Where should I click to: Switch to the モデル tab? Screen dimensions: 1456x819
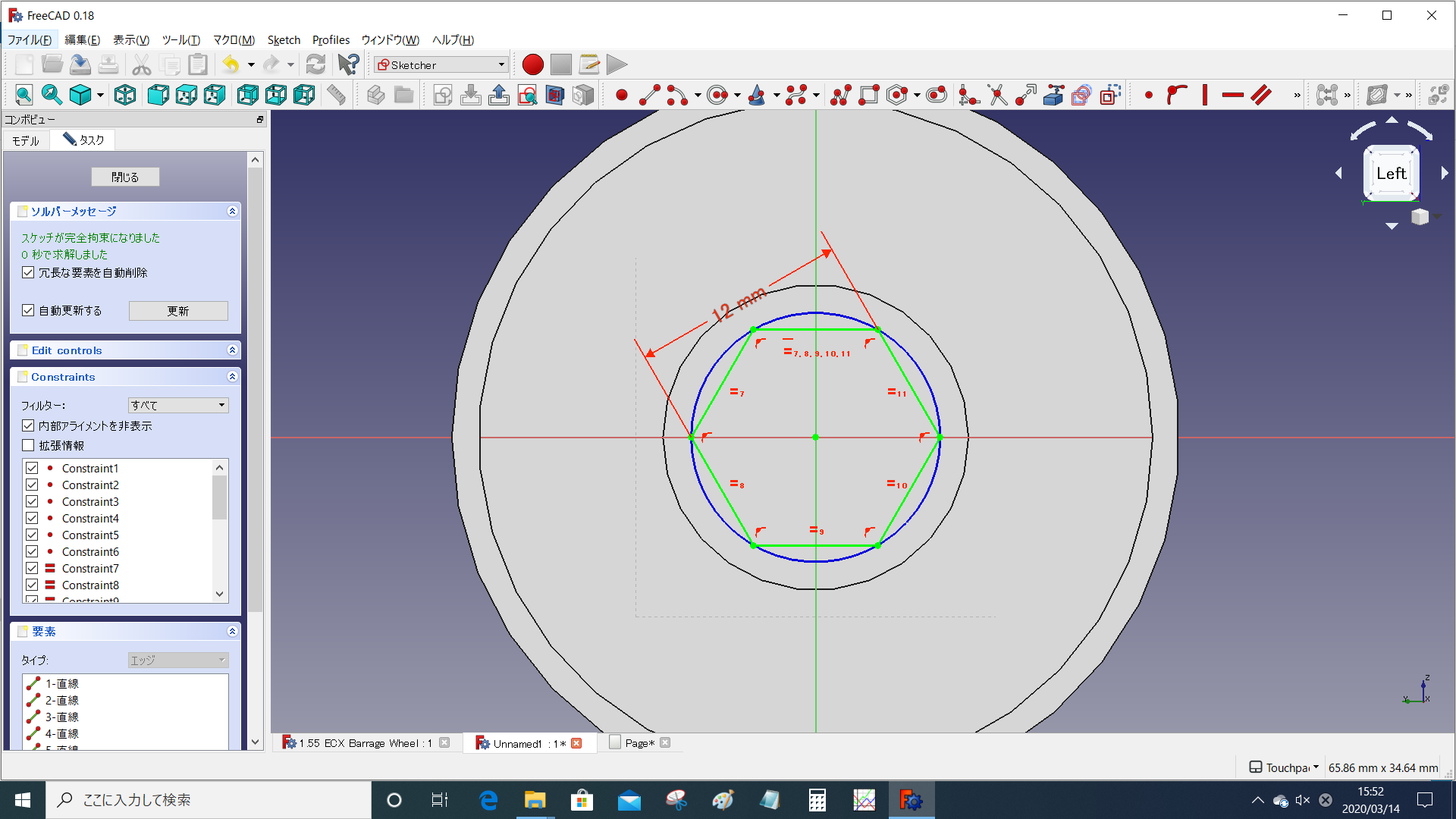pos(26,140)
